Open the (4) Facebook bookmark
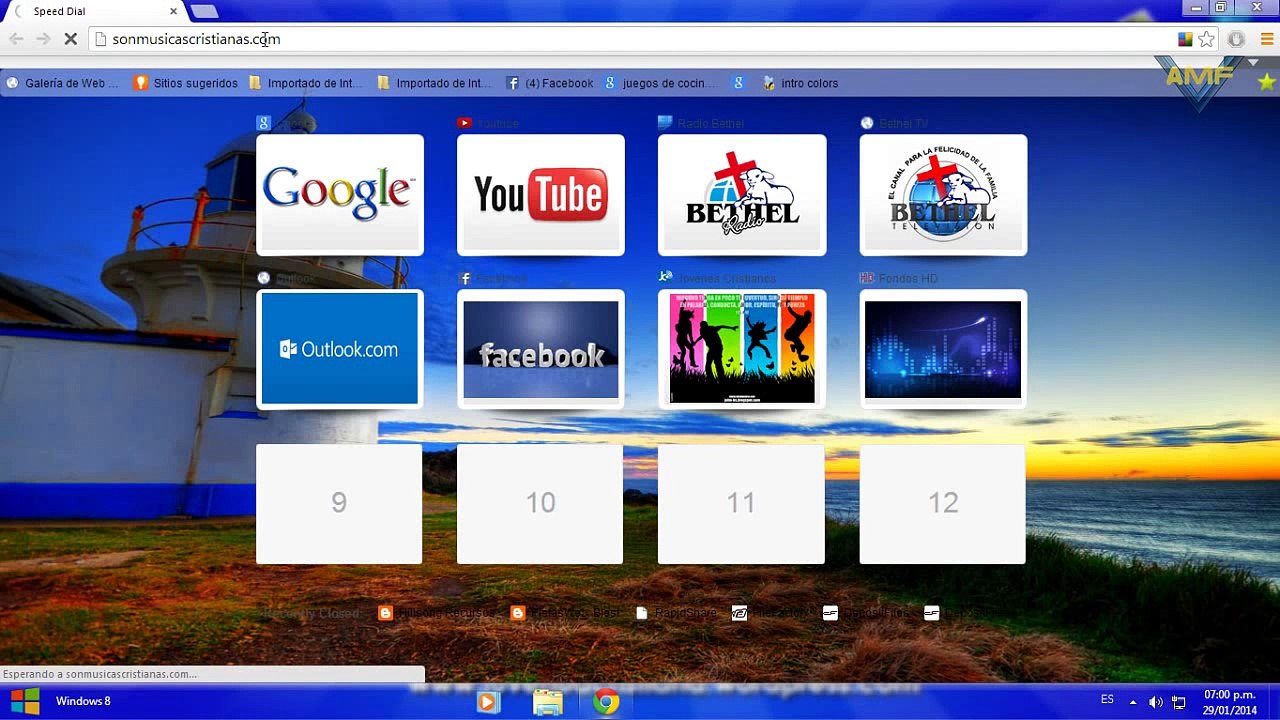Screen dimensions: 1280x720 pos(549,83)
